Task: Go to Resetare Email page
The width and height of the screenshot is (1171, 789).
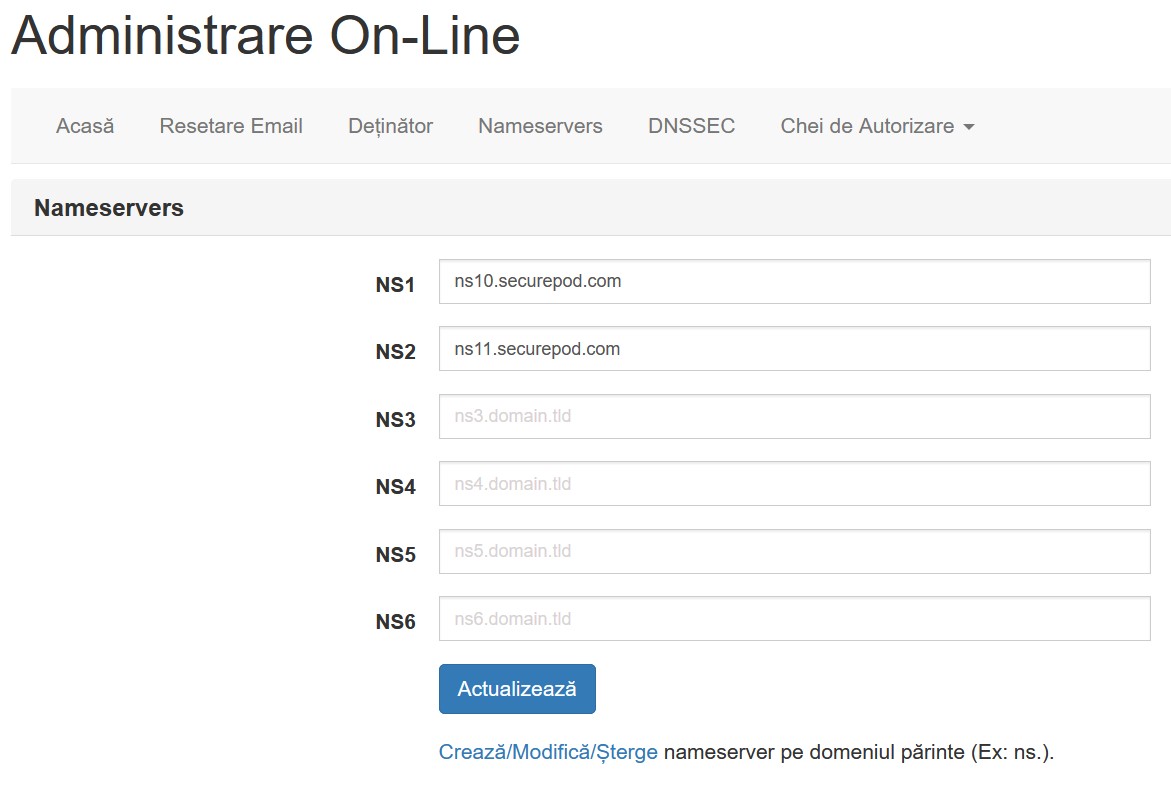Action: pos(231,126)
